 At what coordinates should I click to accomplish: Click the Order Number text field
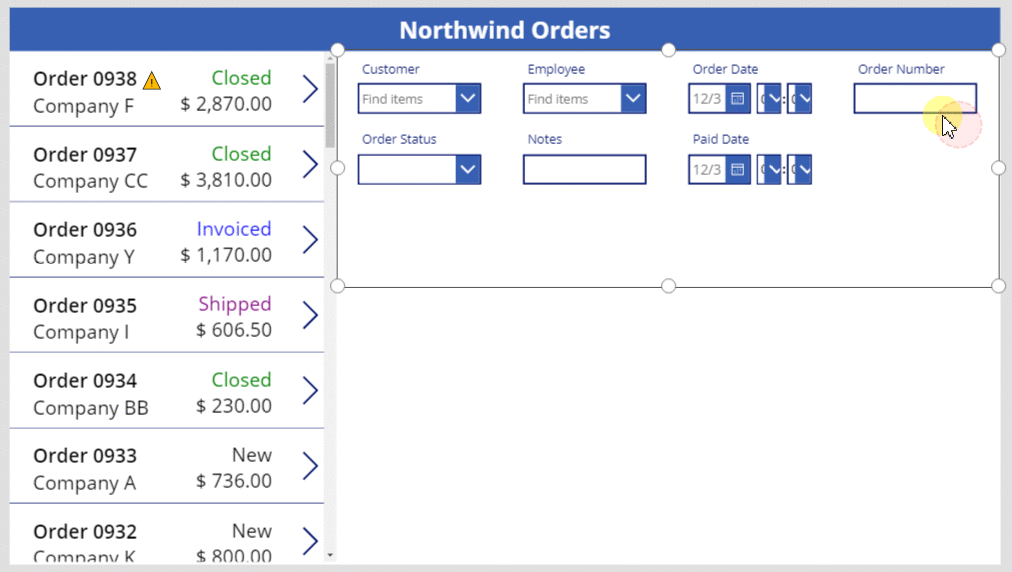[x=914, y=99]
